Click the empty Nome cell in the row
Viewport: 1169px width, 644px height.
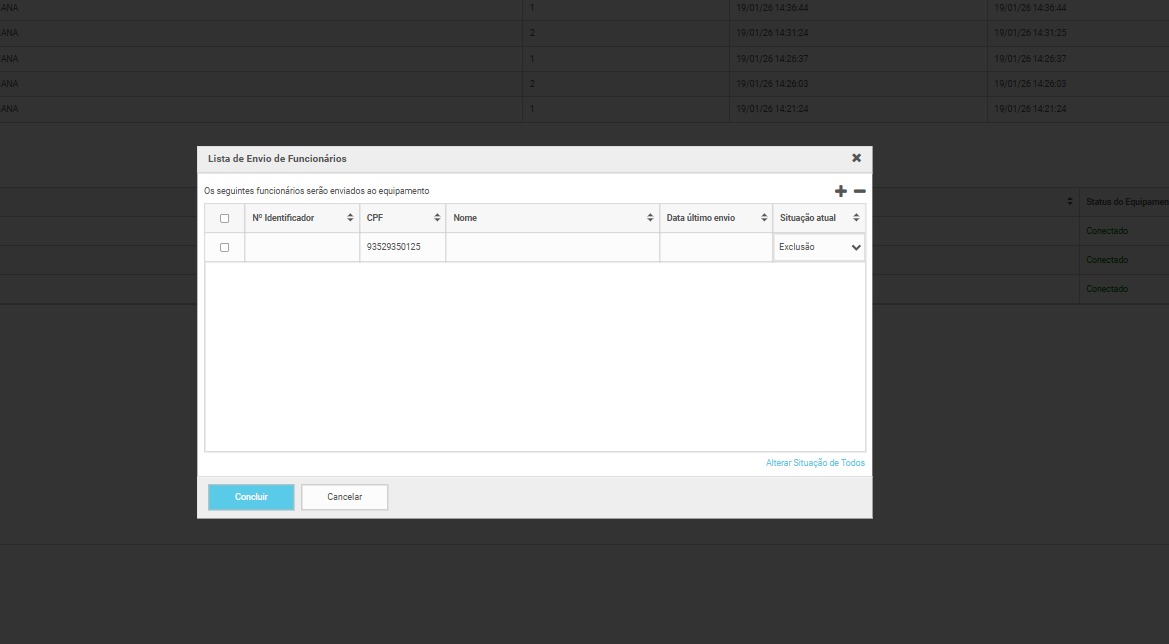[552, 247]
